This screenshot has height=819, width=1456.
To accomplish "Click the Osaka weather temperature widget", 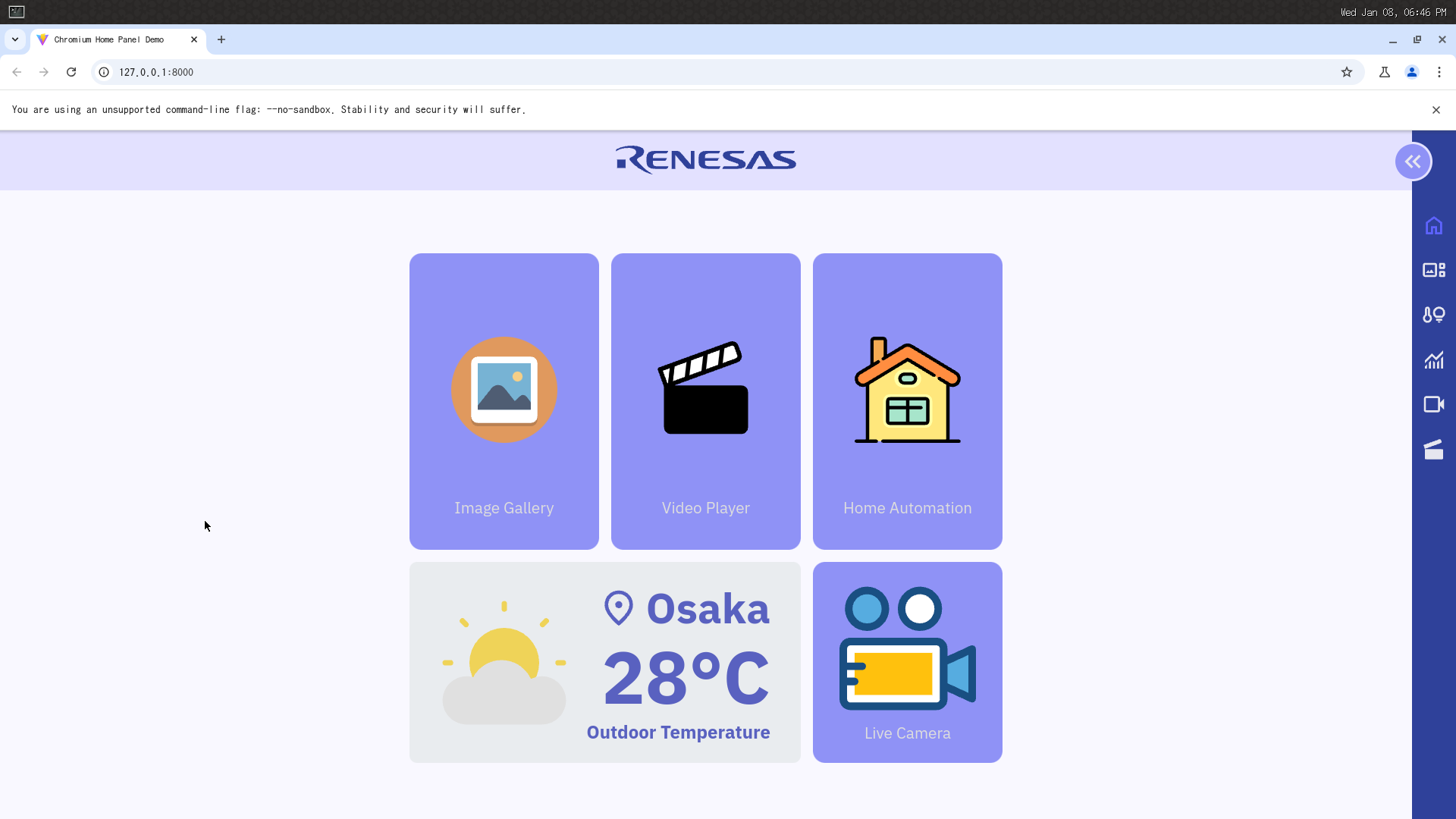I will click(x=605, y=662).
